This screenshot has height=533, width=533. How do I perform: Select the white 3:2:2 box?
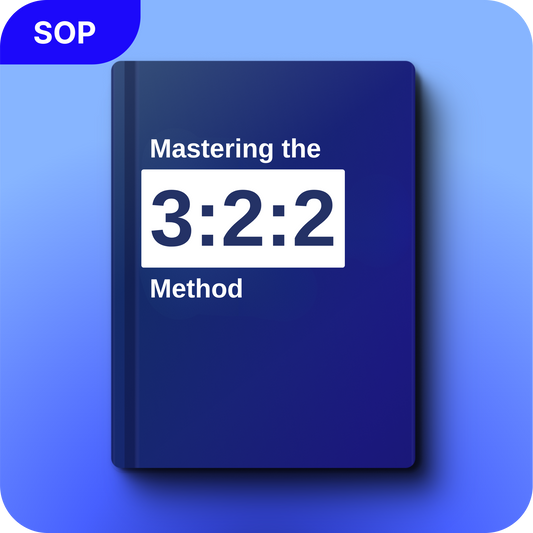click(x=243, y=218)
